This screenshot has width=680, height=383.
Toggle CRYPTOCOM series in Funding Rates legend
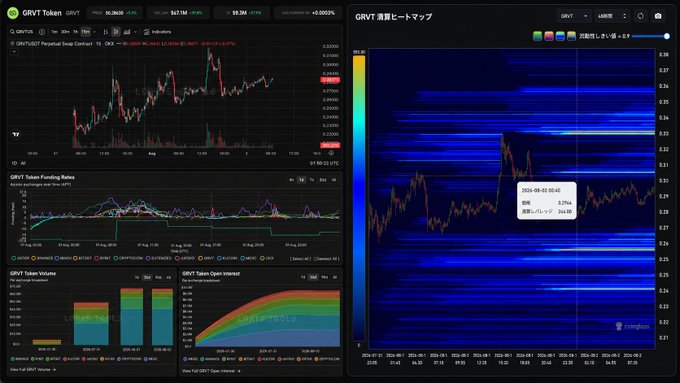click(x=128, y=259)
